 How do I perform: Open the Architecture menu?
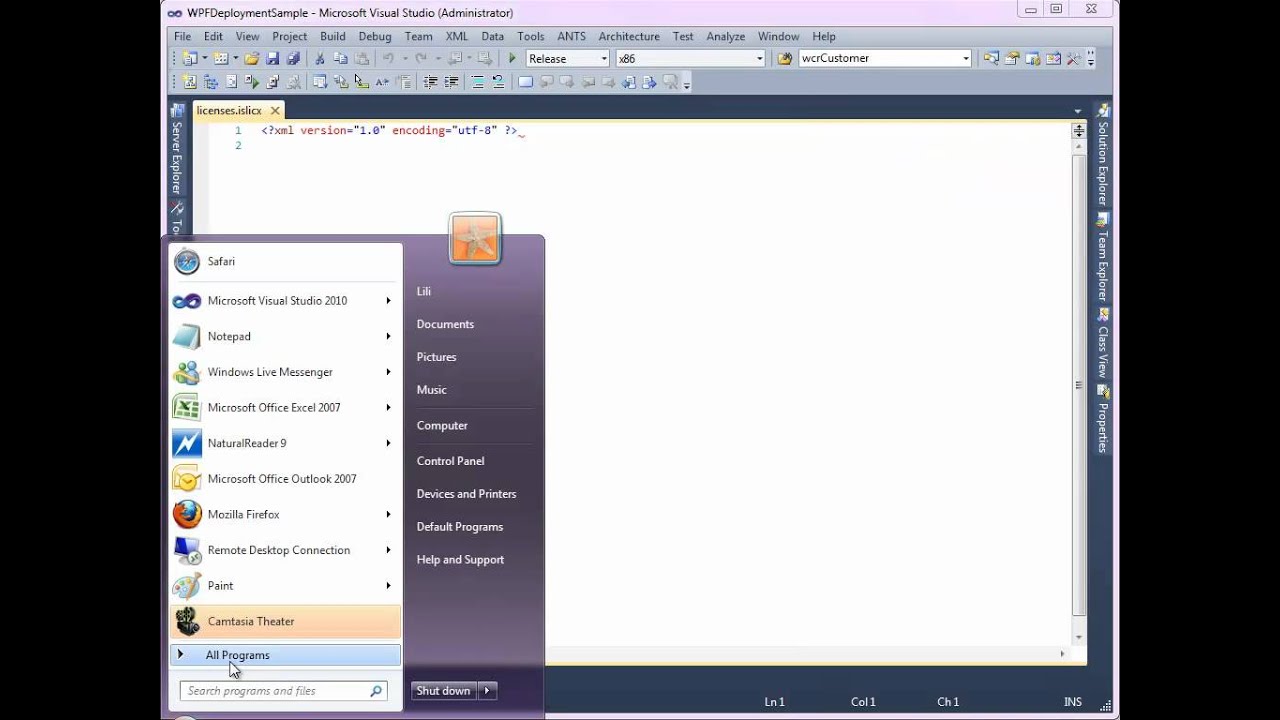[x=629, y=36]
